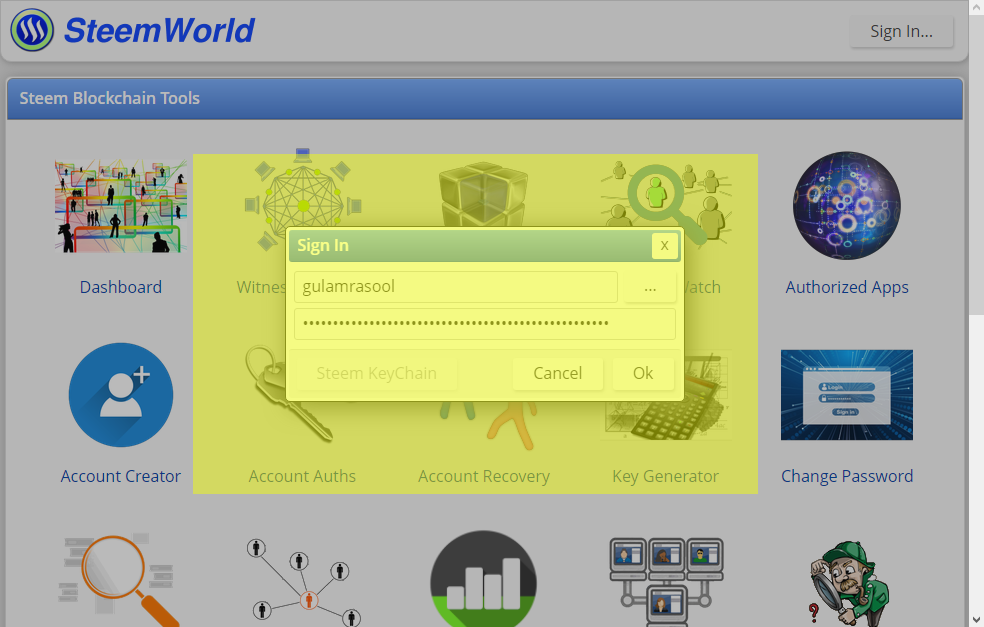Cancel the Sign In dialog
984x627 pixels.
(558, 373)
